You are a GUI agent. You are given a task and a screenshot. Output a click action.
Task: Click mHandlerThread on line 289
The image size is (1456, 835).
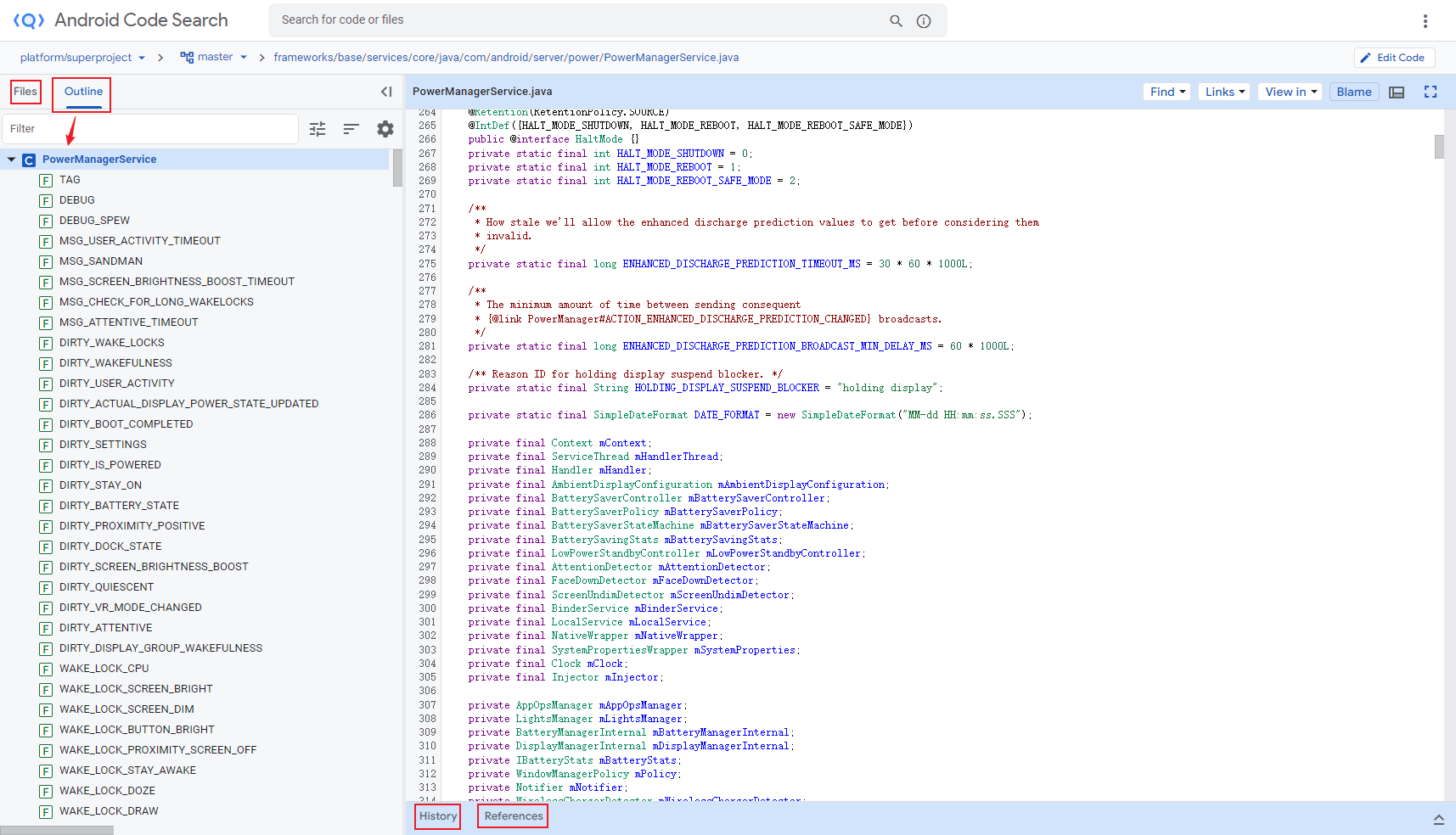click(x=677, y=457)
